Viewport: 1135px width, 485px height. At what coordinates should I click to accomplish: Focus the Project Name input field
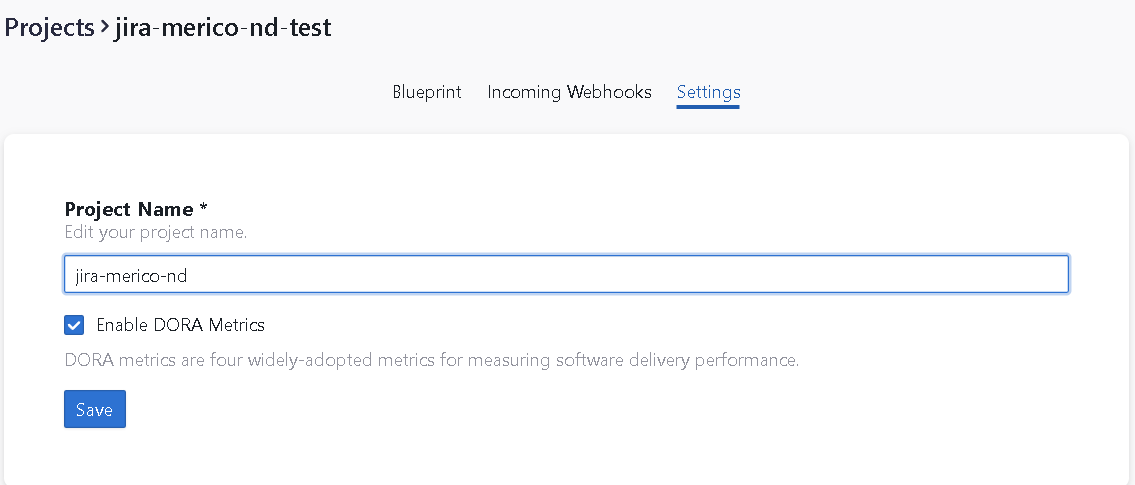pos(566,274)
